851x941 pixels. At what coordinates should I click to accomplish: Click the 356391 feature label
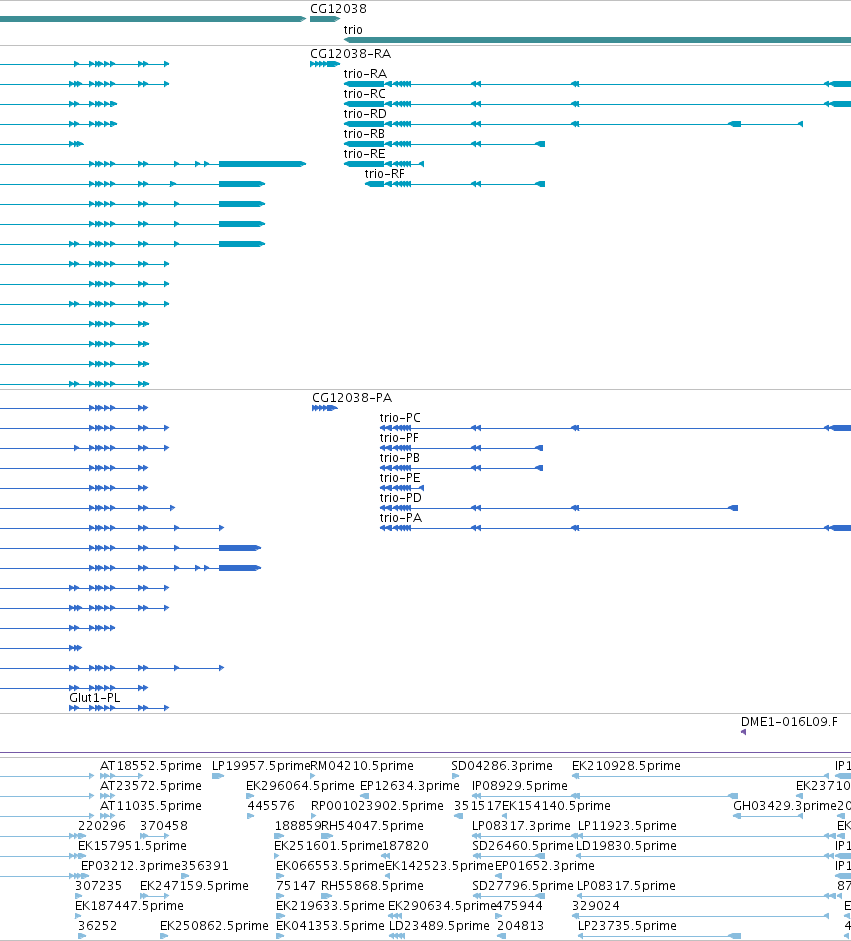pos(205,865)
